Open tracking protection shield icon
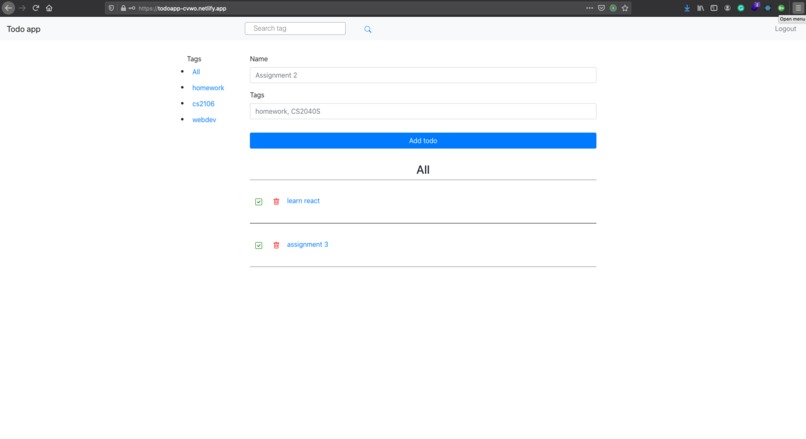This screenshot has width=806, height=439. point(111,8)
